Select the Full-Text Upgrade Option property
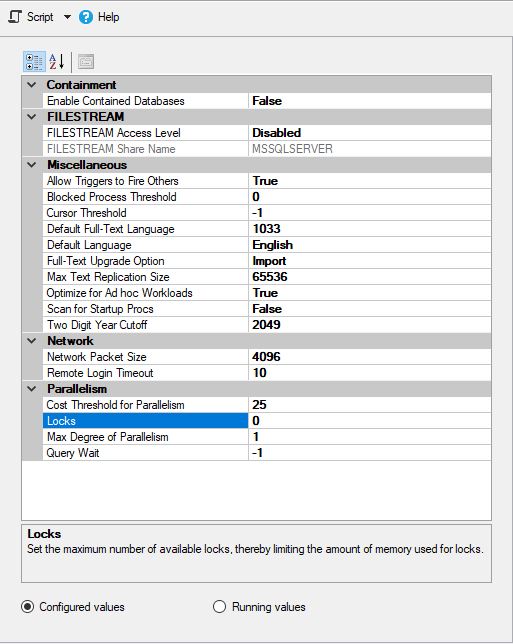The image size is (513, 644). coord(145,261)
